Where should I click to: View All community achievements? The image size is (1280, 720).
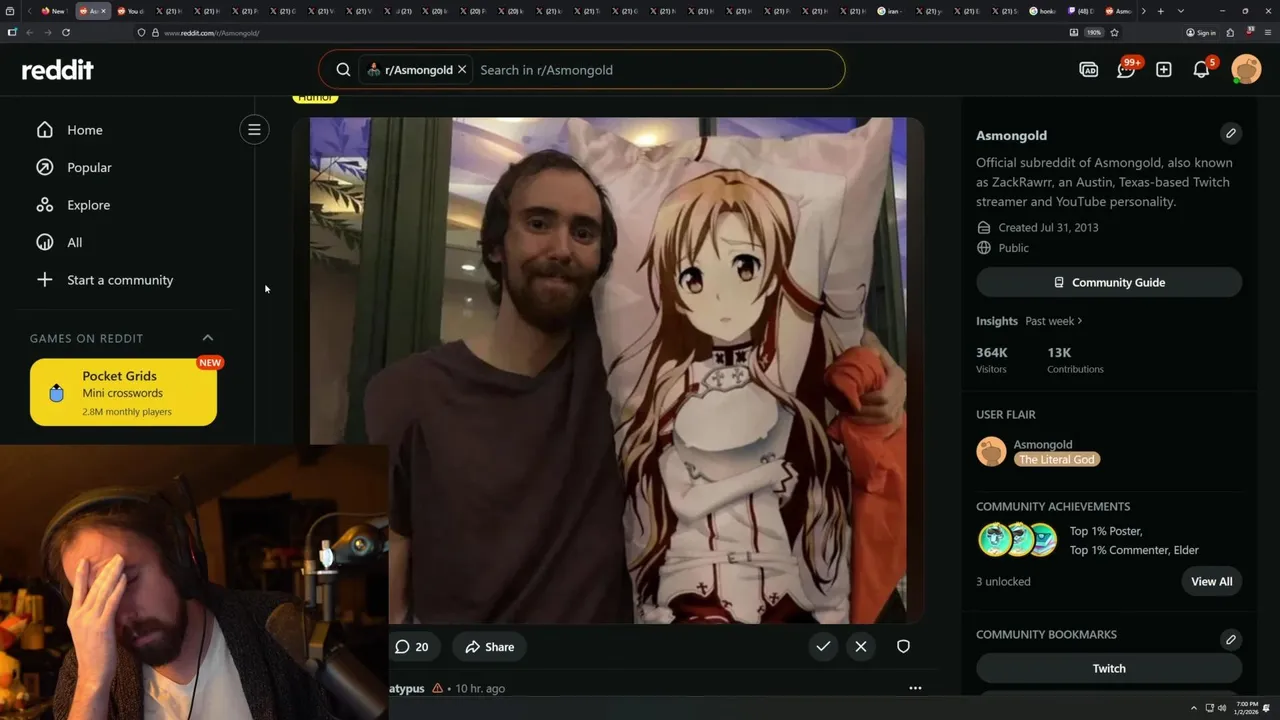1212,581
